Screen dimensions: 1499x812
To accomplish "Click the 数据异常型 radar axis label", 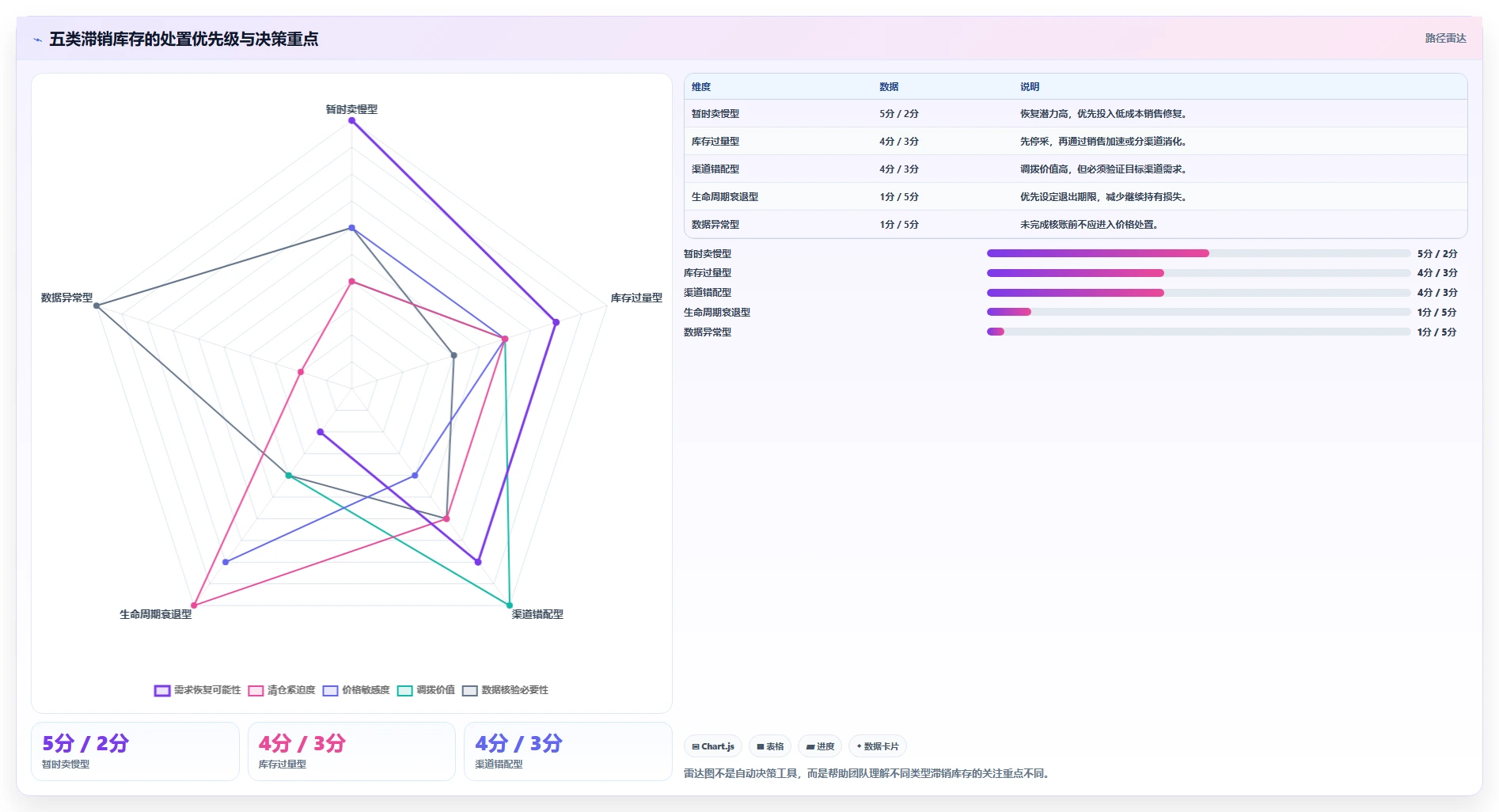I will click(66, 298).
